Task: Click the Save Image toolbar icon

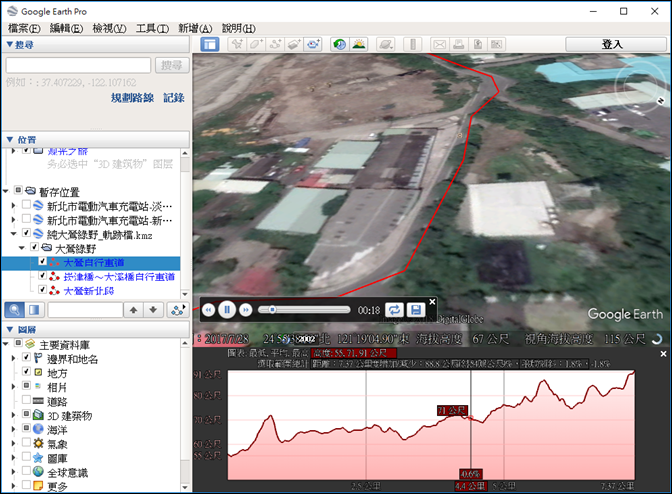Action: tap(478, 44)
